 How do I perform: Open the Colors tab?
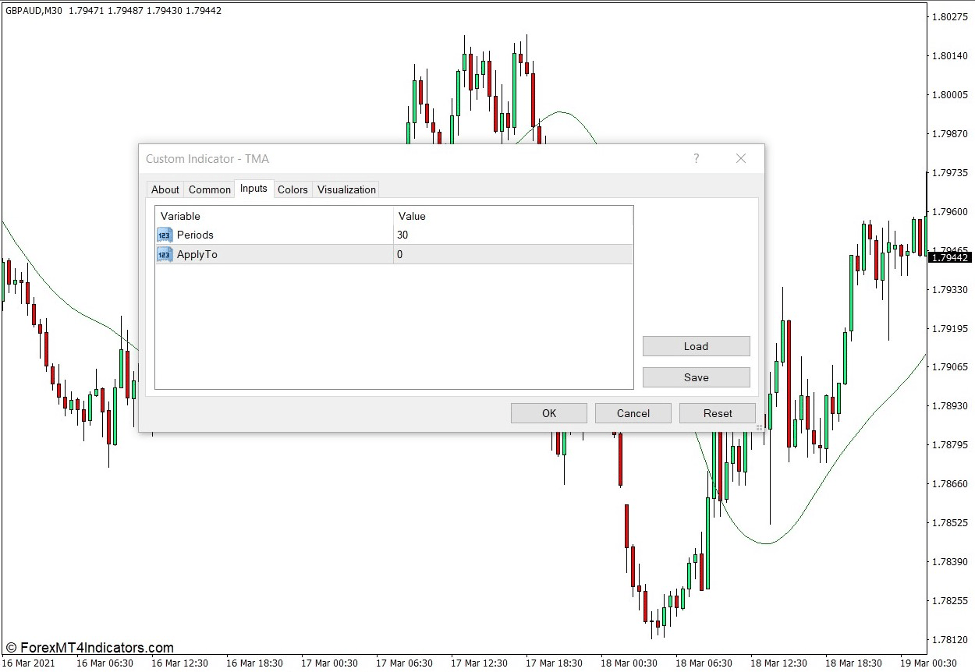coord(293,189)
